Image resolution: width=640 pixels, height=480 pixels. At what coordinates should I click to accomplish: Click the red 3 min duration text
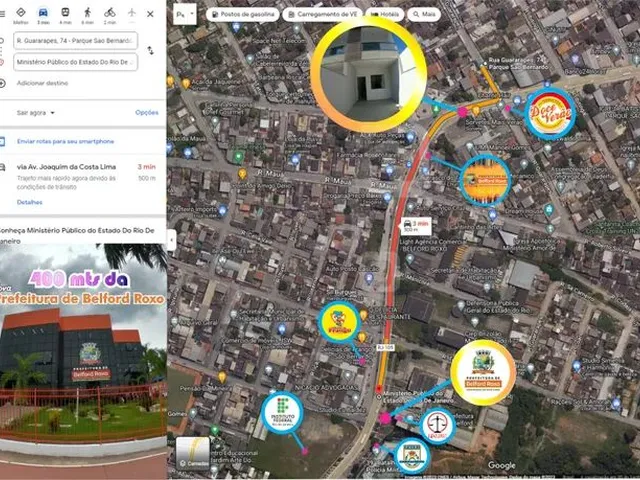[x=147, y=167]
